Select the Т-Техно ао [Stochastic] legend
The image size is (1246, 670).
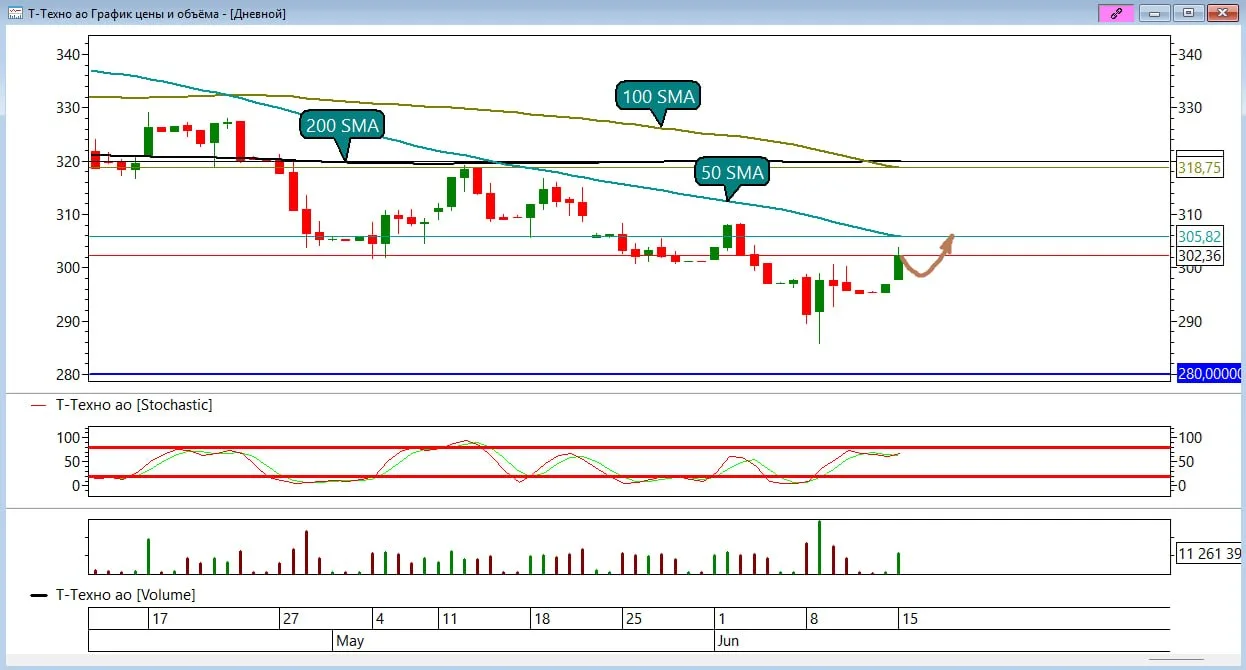pos(122,405)
